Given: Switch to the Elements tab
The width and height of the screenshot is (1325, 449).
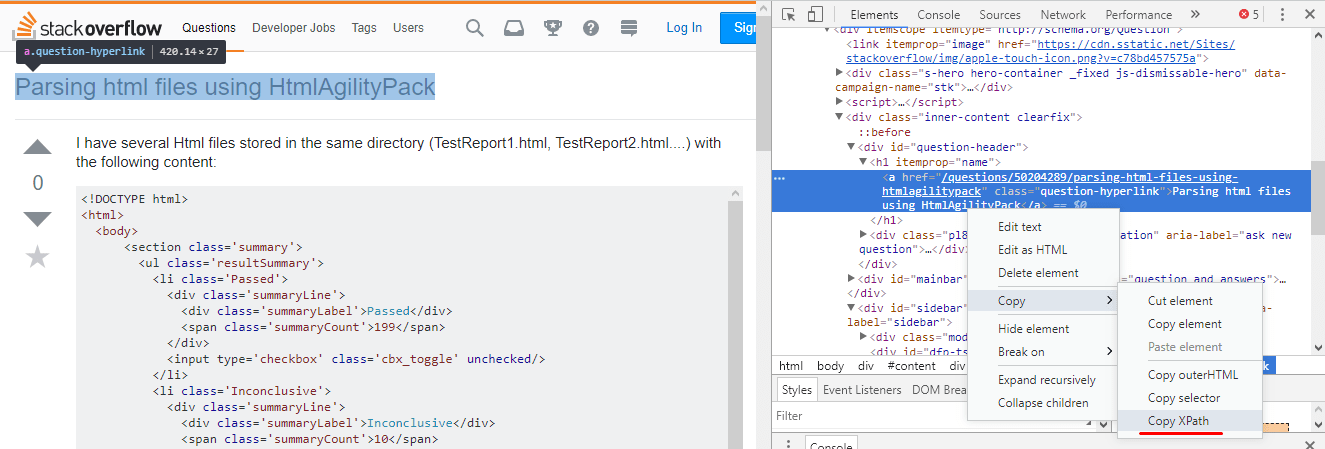Looking at the screenshot, I should click(x=874, y=14).
